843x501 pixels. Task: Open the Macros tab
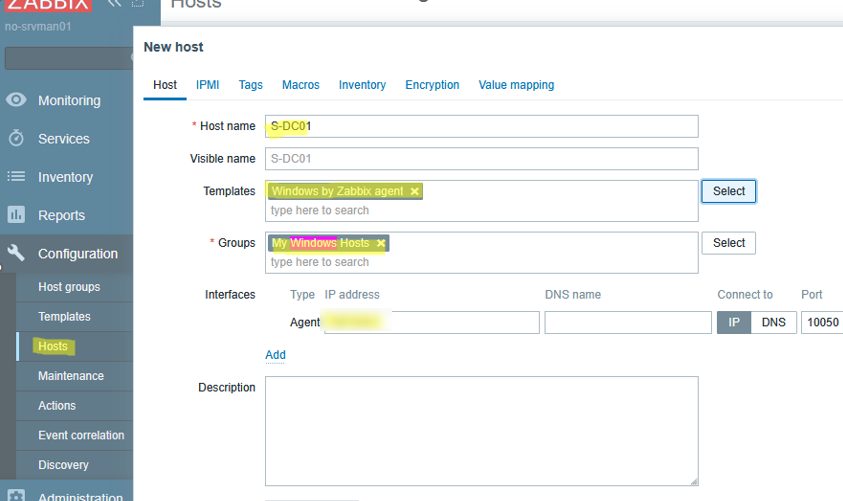[300, 85]
